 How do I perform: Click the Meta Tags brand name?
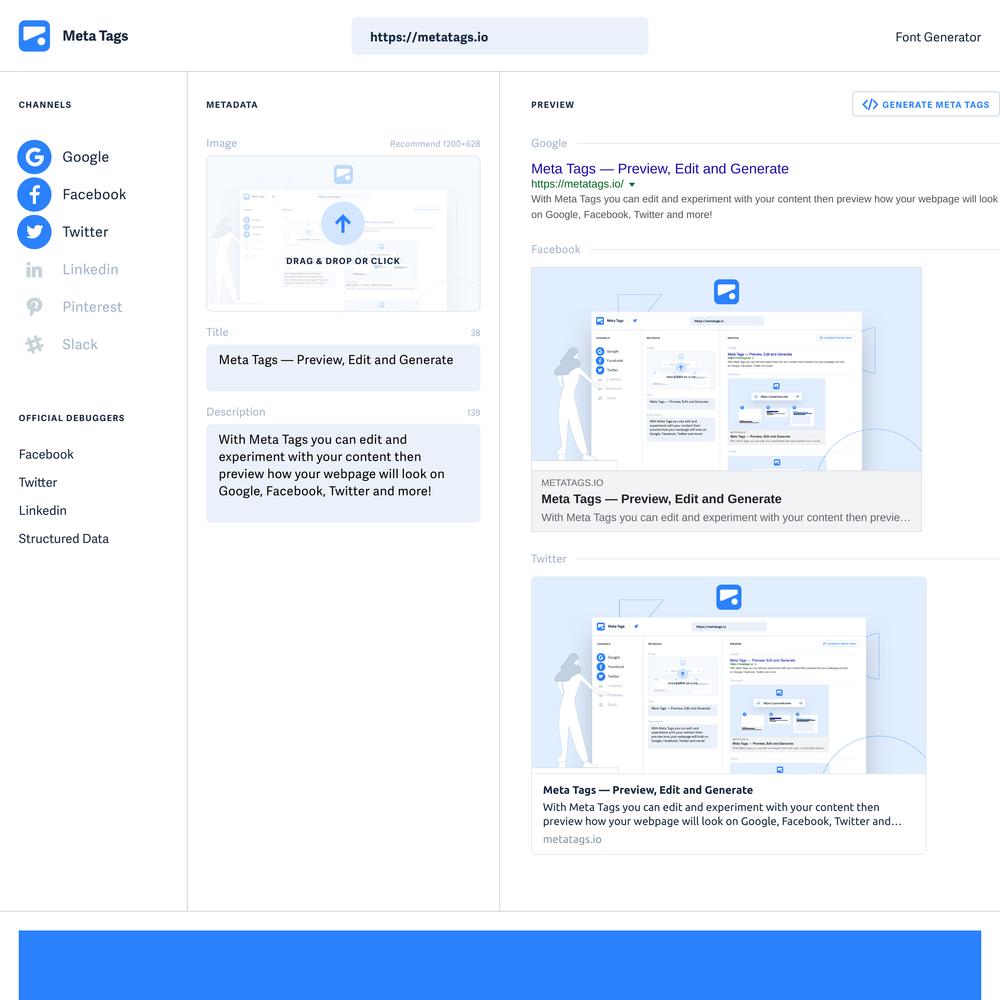(x=95, y=36)
